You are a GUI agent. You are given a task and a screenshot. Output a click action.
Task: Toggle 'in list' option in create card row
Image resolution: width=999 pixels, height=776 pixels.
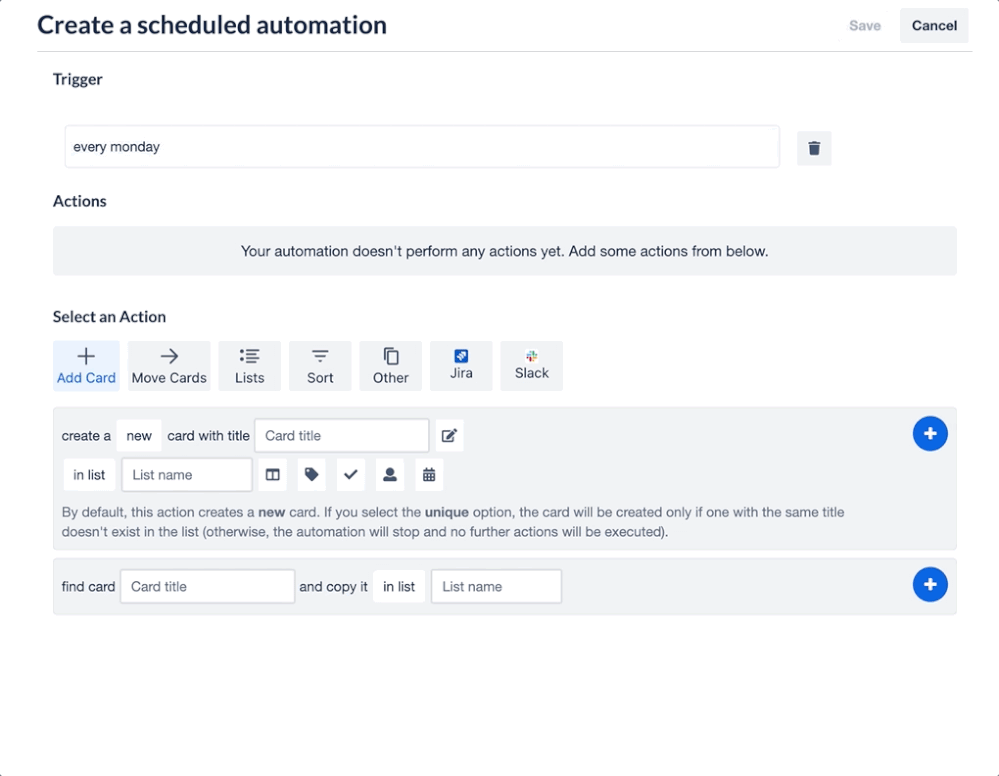tap(89, 475)
